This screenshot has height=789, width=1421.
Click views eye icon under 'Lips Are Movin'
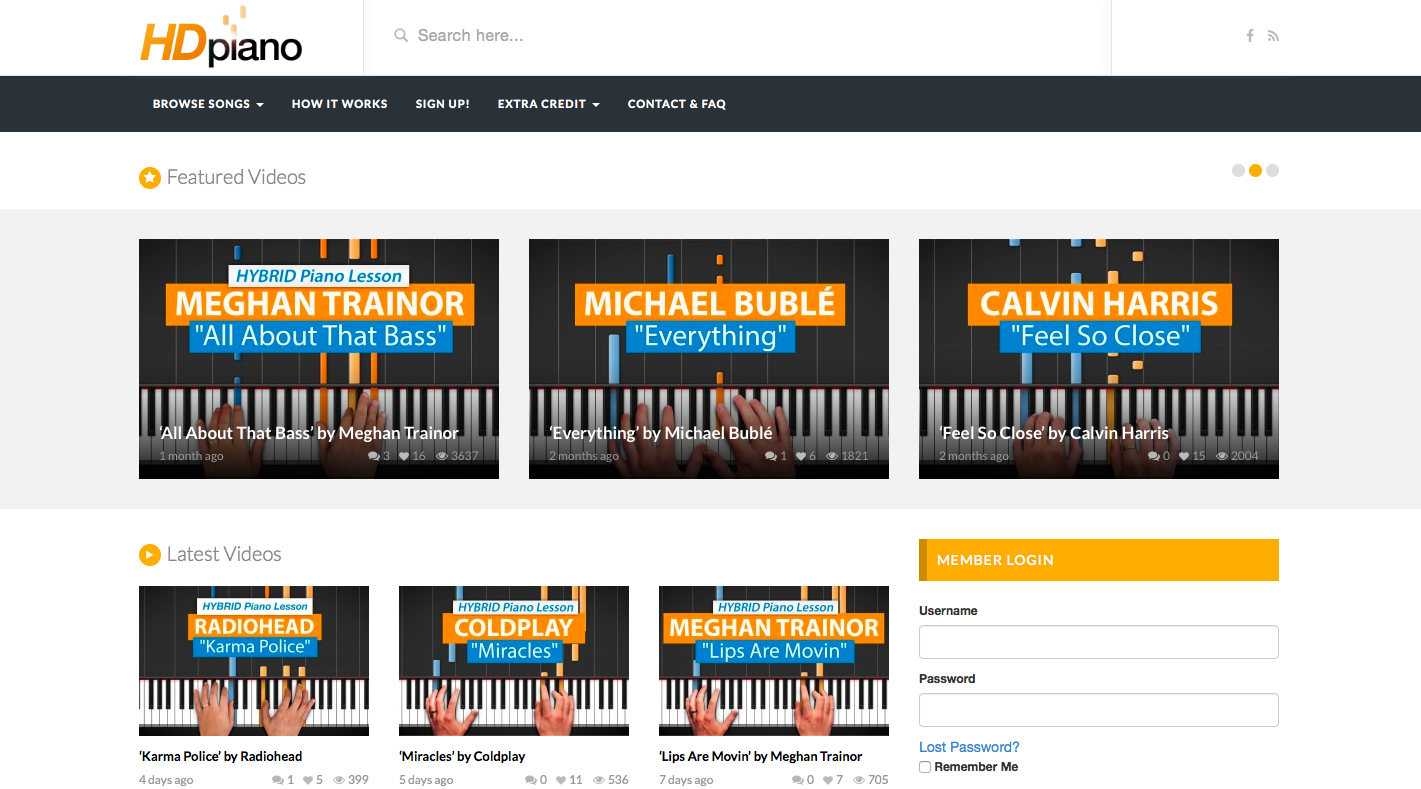tap(859, 780)
